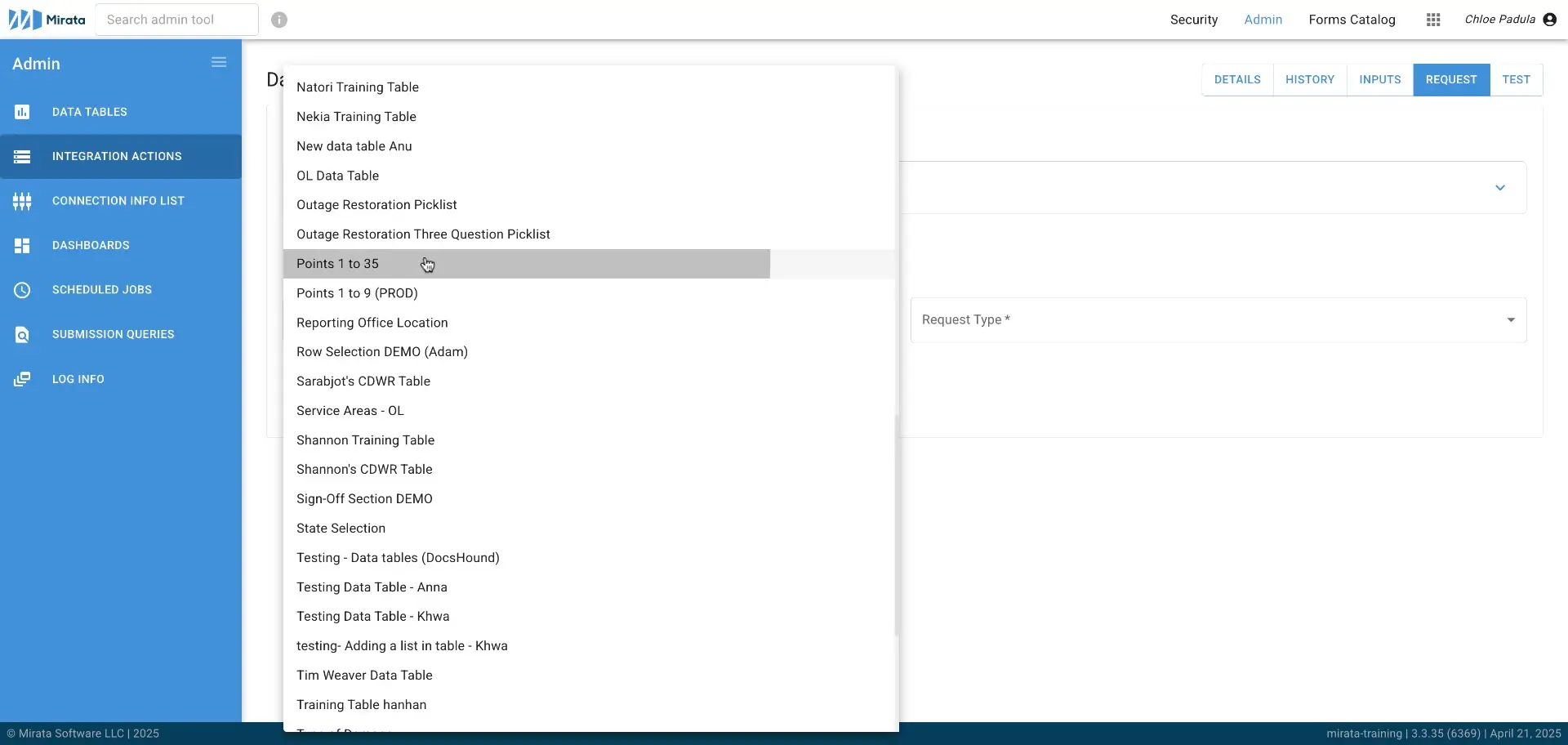Open Integration Actions from the sidebar
This screenshot has width=1568, height=745.
pyautogui.click(x=22, y=156)
